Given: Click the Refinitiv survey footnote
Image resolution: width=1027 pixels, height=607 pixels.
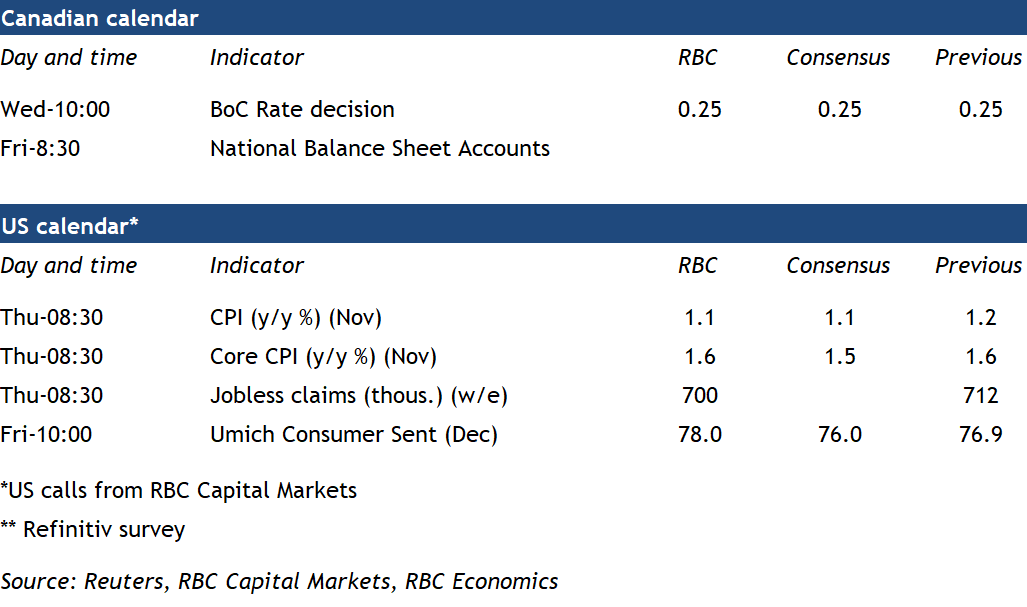Looking at the screenshot, I should (93, 530).
